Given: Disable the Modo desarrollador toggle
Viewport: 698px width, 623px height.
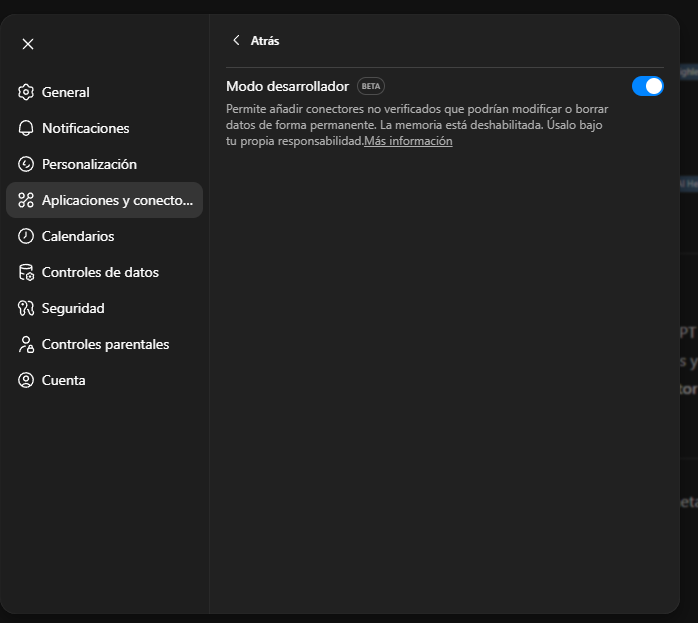Looking at the screenshot, I should pos(648,86).
